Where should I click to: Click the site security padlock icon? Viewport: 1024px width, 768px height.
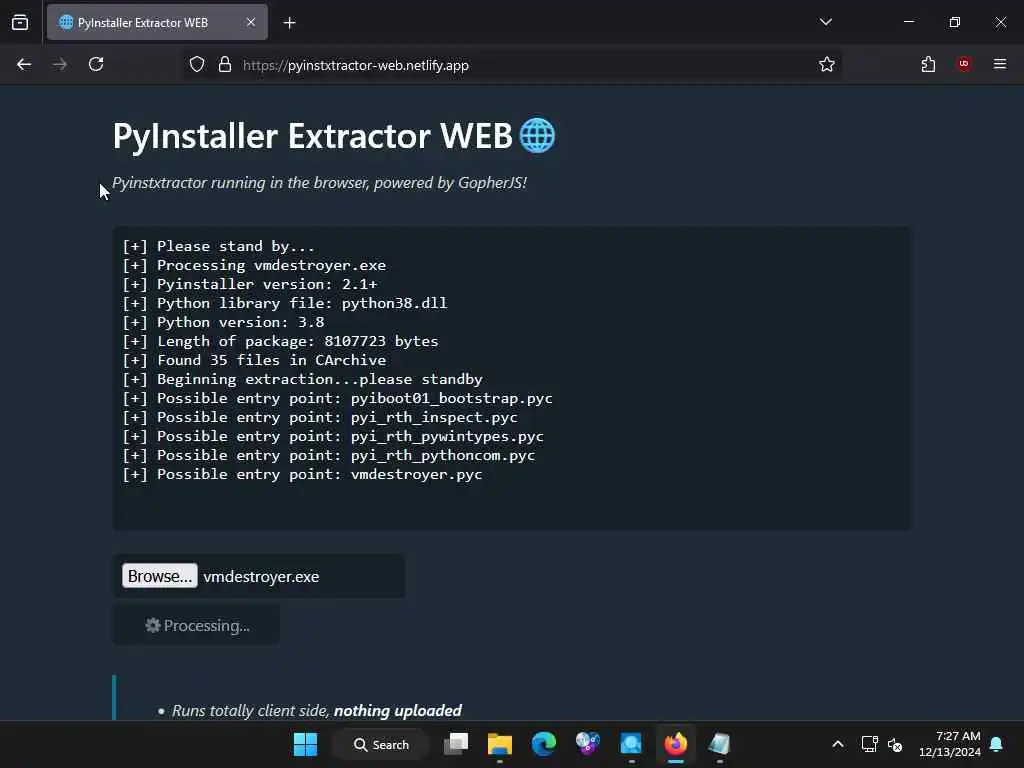(225, 65)
